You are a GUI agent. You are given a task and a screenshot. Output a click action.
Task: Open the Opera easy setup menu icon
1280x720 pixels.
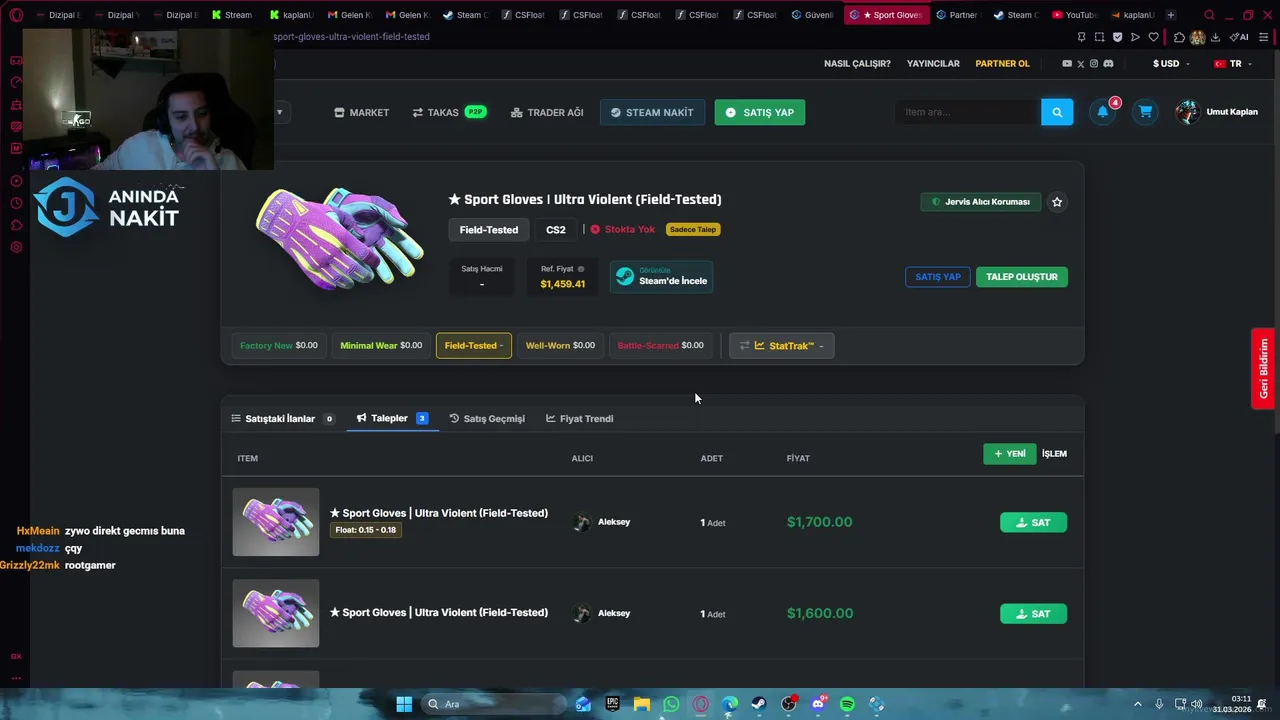coord(1264,37)
